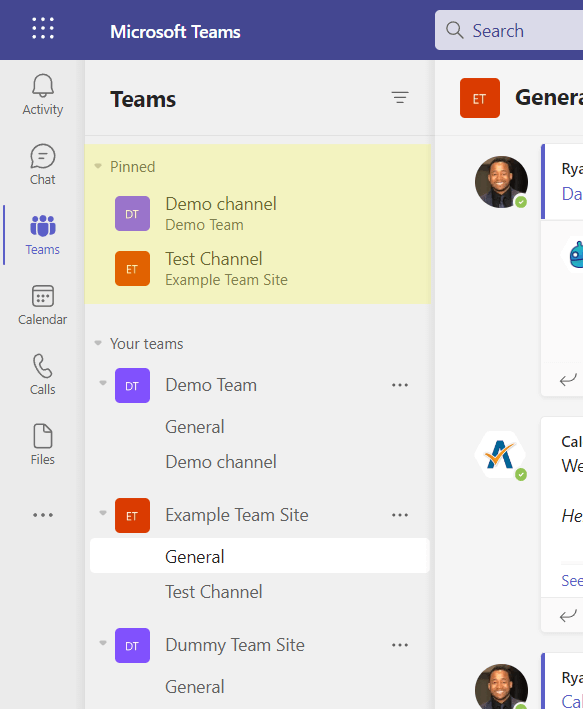Click the See more link in second post

(572, 580)
